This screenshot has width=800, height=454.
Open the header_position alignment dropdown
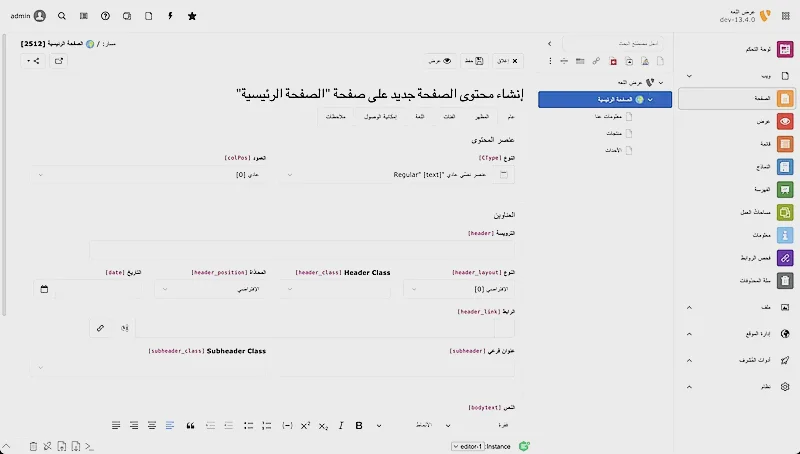pos(210,289)
